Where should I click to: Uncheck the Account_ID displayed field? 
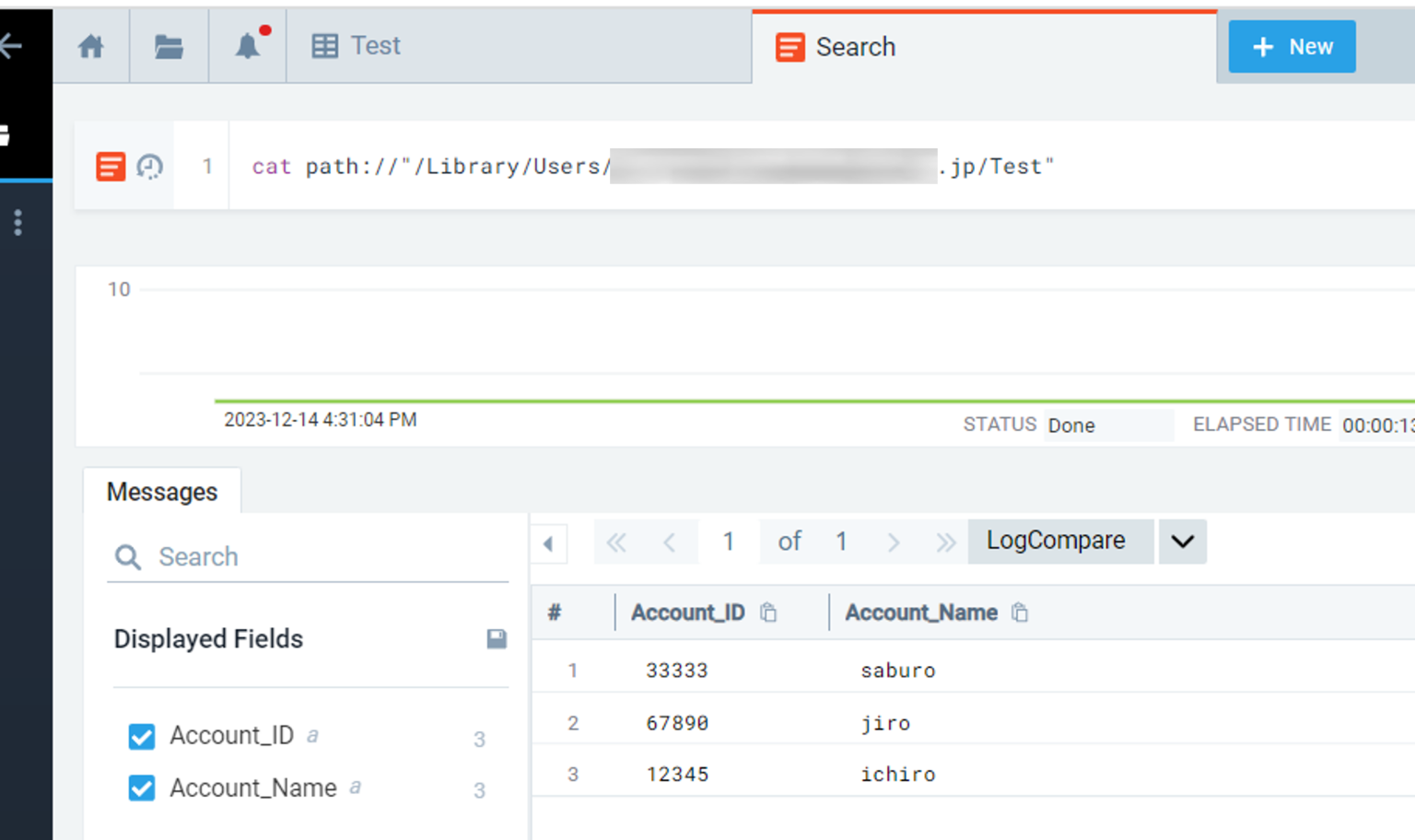(141, 736)
